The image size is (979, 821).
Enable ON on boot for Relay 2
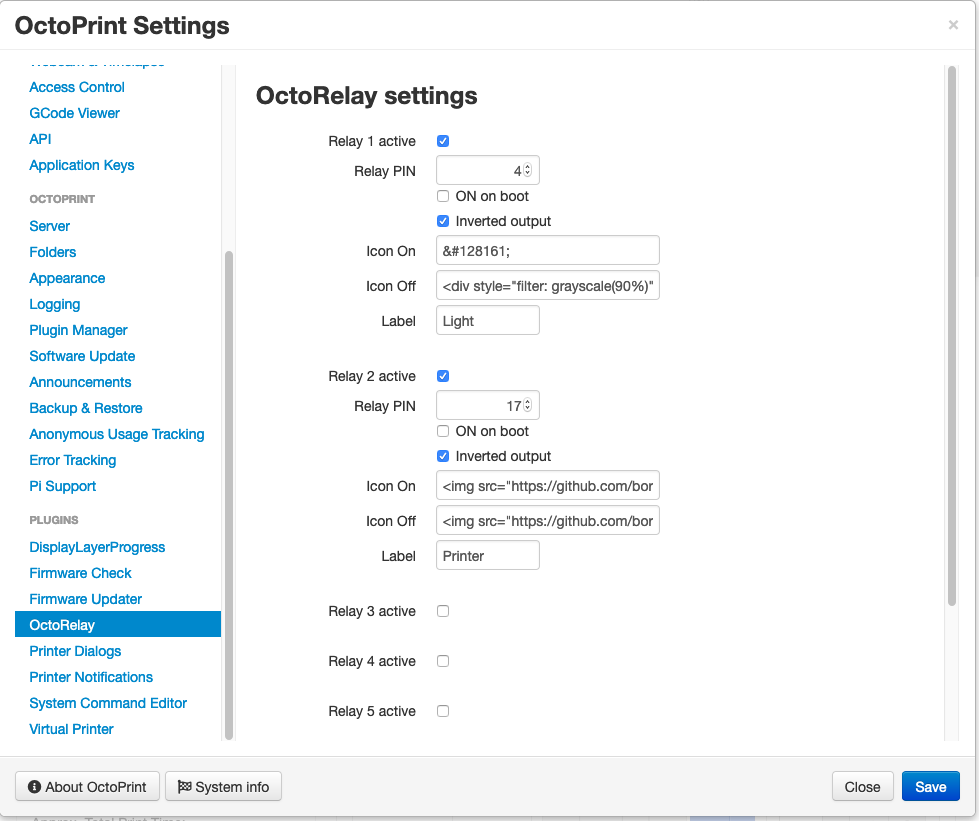click(x=443, y=431)
